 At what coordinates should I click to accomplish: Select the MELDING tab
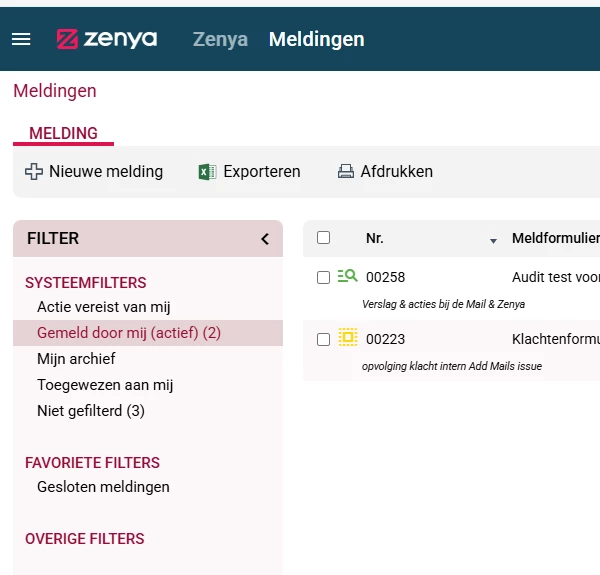63,133
